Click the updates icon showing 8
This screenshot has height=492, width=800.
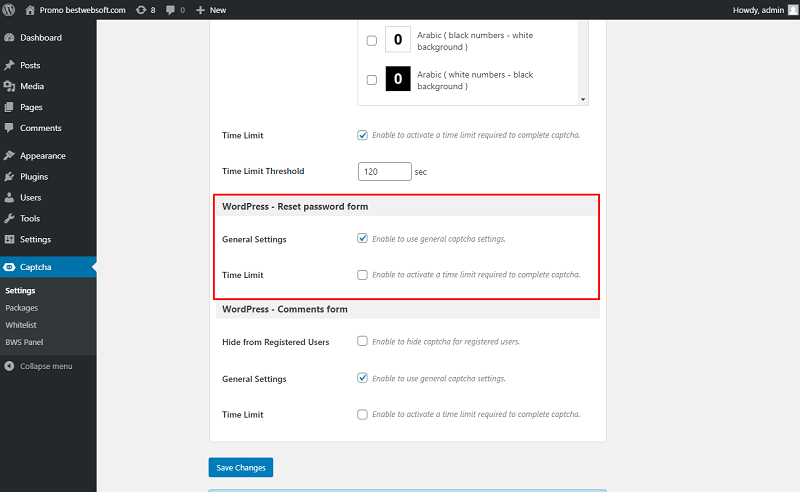[x=141, y=10]
